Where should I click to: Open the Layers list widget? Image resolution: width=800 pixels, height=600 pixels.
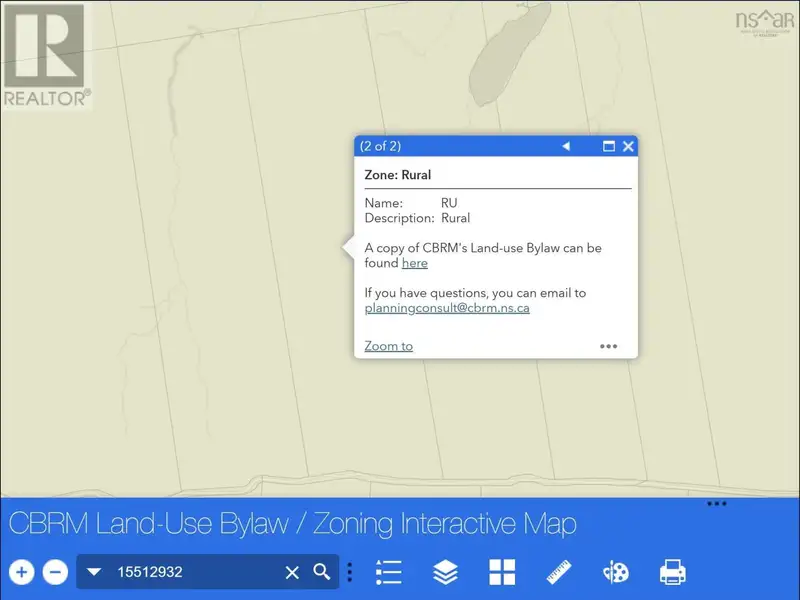coord(445,572)
